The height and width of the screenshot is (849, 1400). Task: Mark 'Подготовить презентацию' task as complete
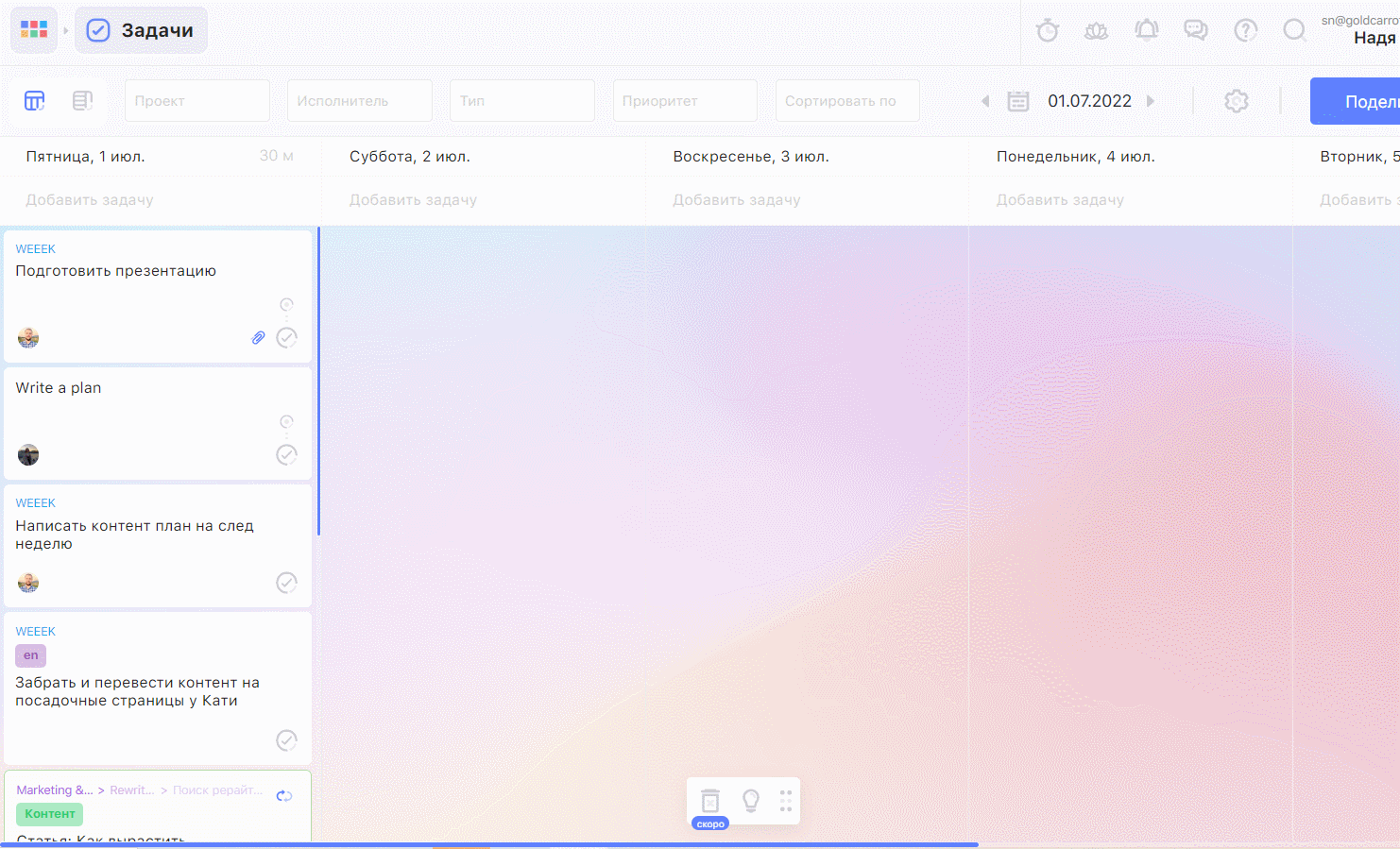coord(286,338)
